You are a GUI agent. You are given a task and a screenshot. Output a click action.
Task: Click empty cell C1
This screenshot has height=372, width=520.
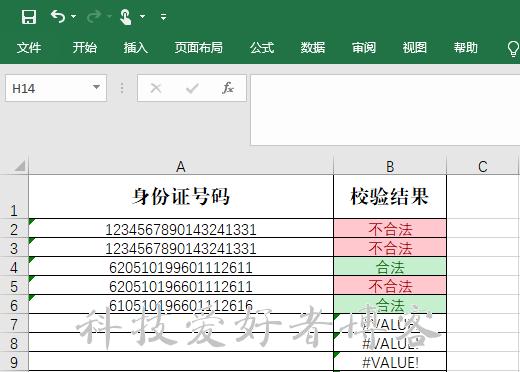483,197
